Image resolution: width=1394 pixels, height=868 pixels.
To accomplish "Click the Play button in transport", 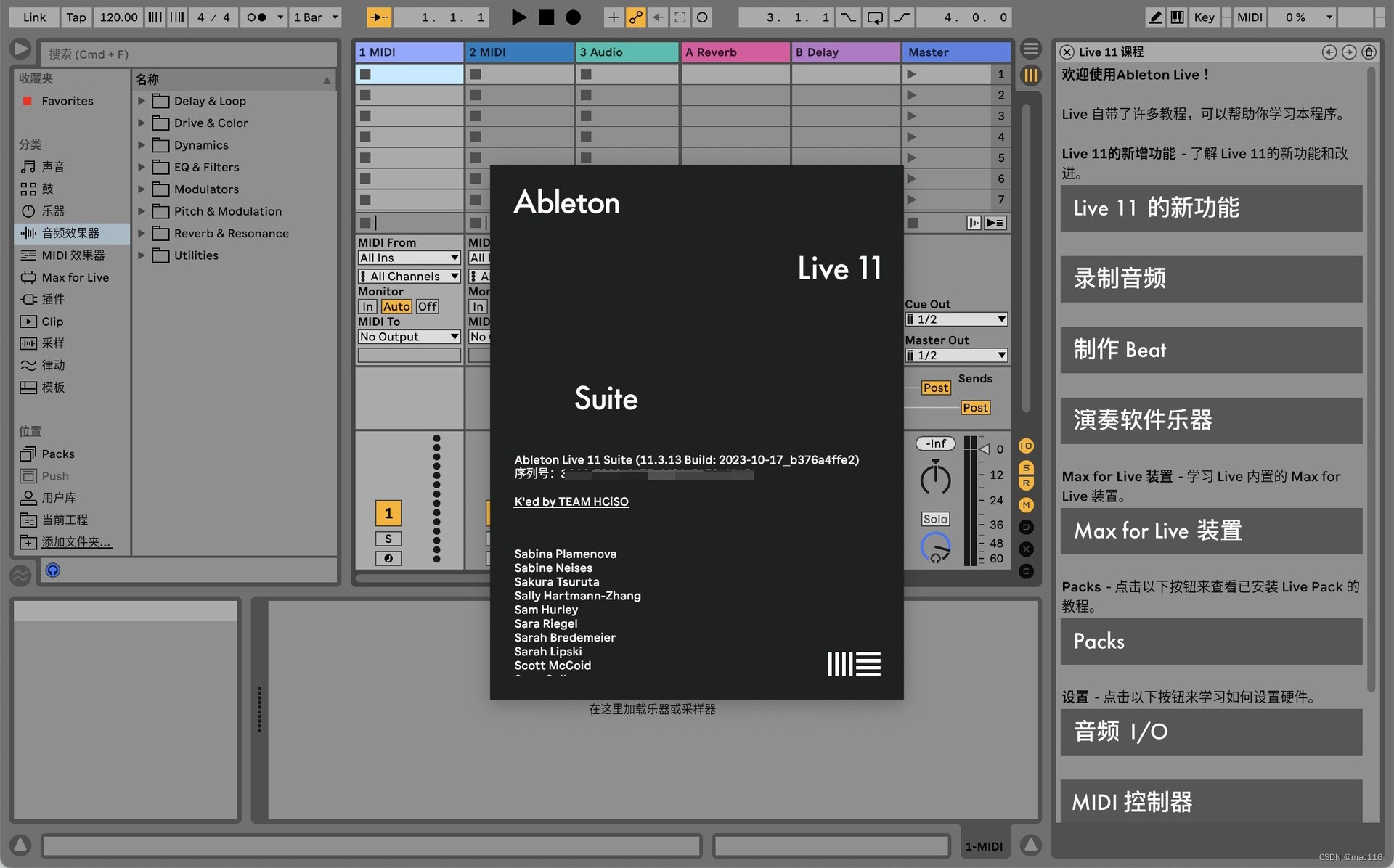I will [x=518, y=17].
